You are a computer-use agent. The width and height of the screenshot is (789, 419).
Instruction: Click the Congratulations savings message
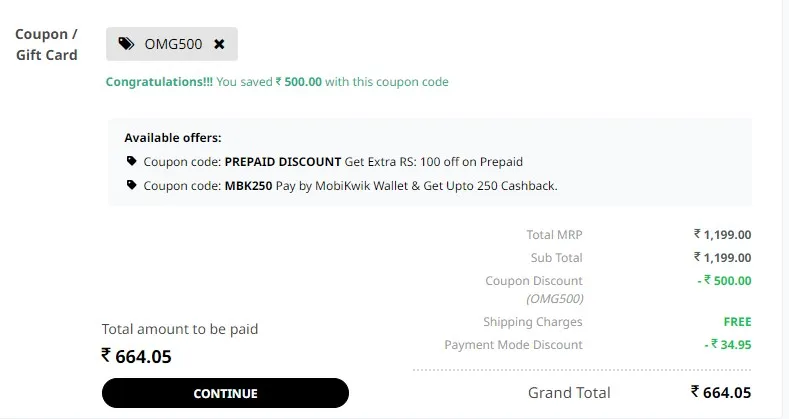[x=277, y=82]
